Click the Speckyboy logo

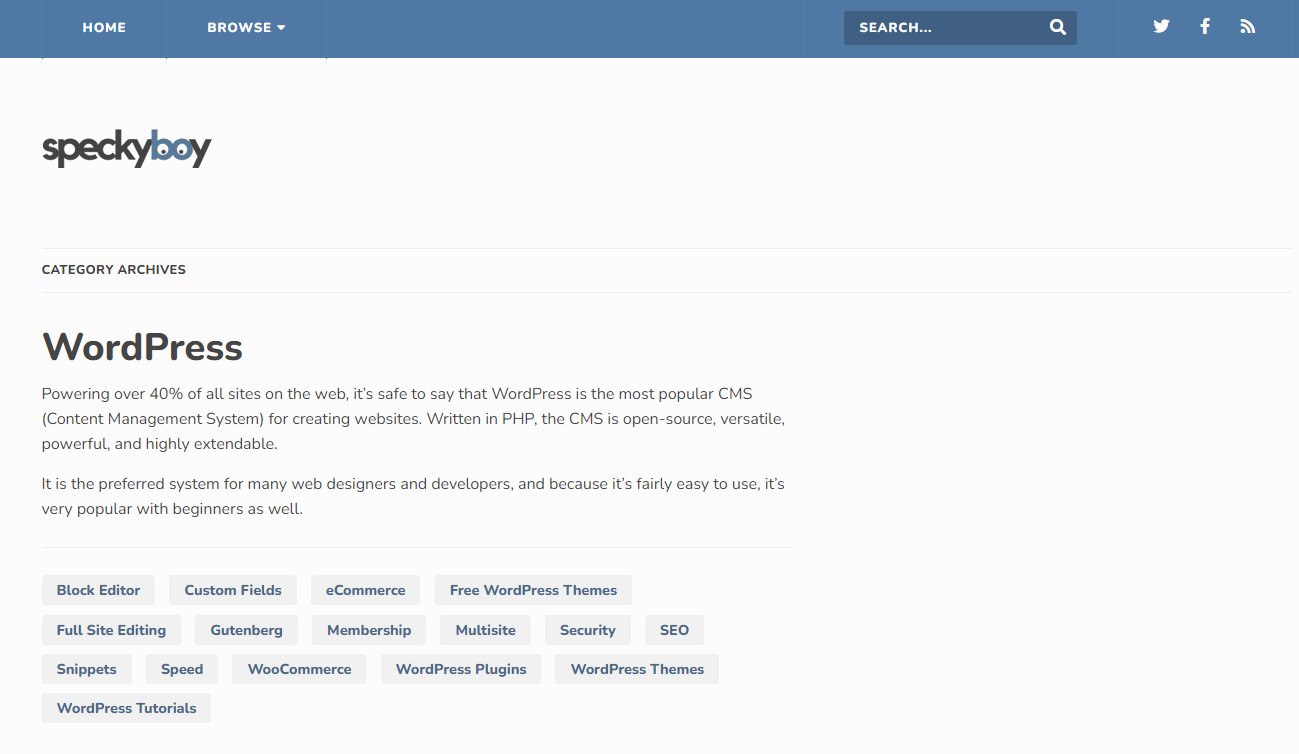point(127,149)
